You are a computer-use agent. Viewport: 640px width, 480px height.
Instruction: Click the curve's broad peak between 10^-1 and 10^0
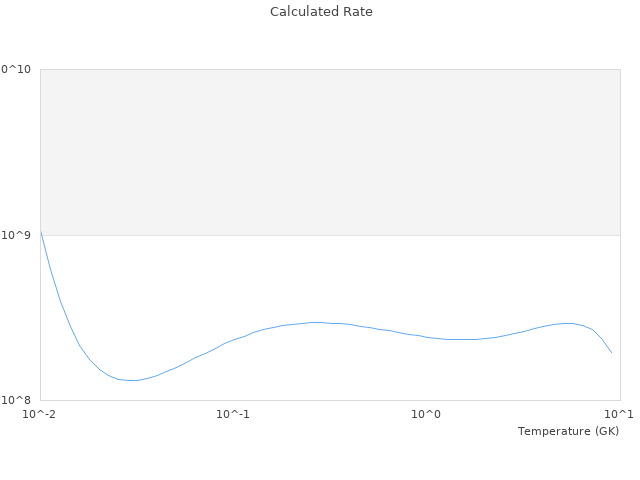pos(316,322)
